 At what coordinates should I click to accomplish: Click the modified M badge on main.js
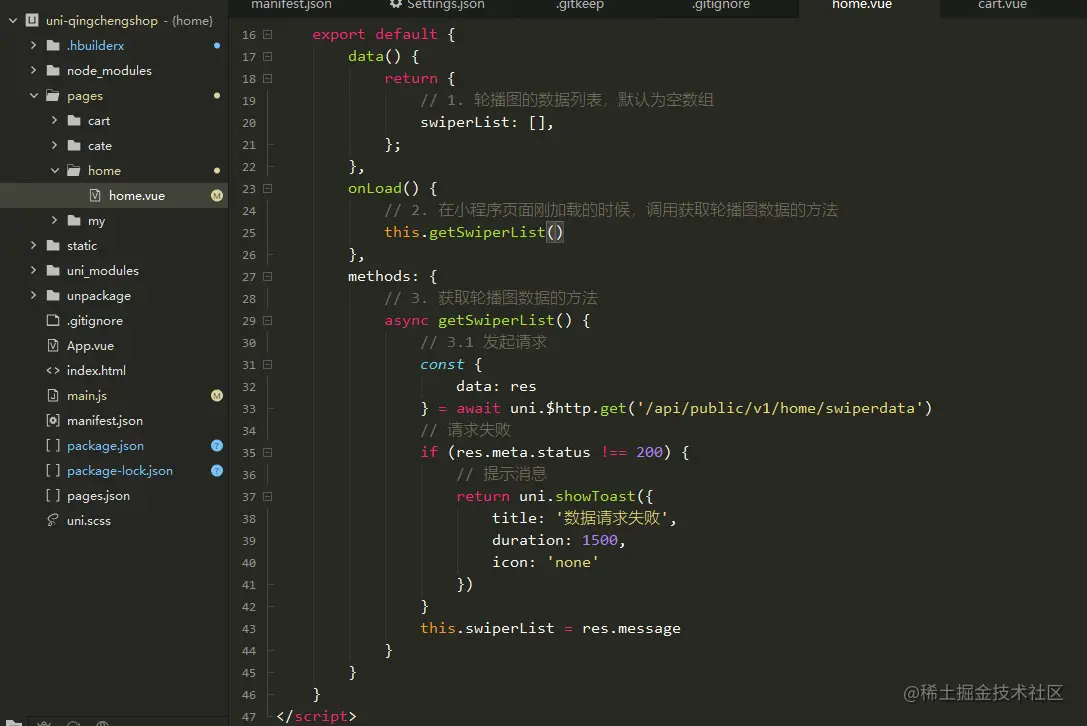[217, 395]
